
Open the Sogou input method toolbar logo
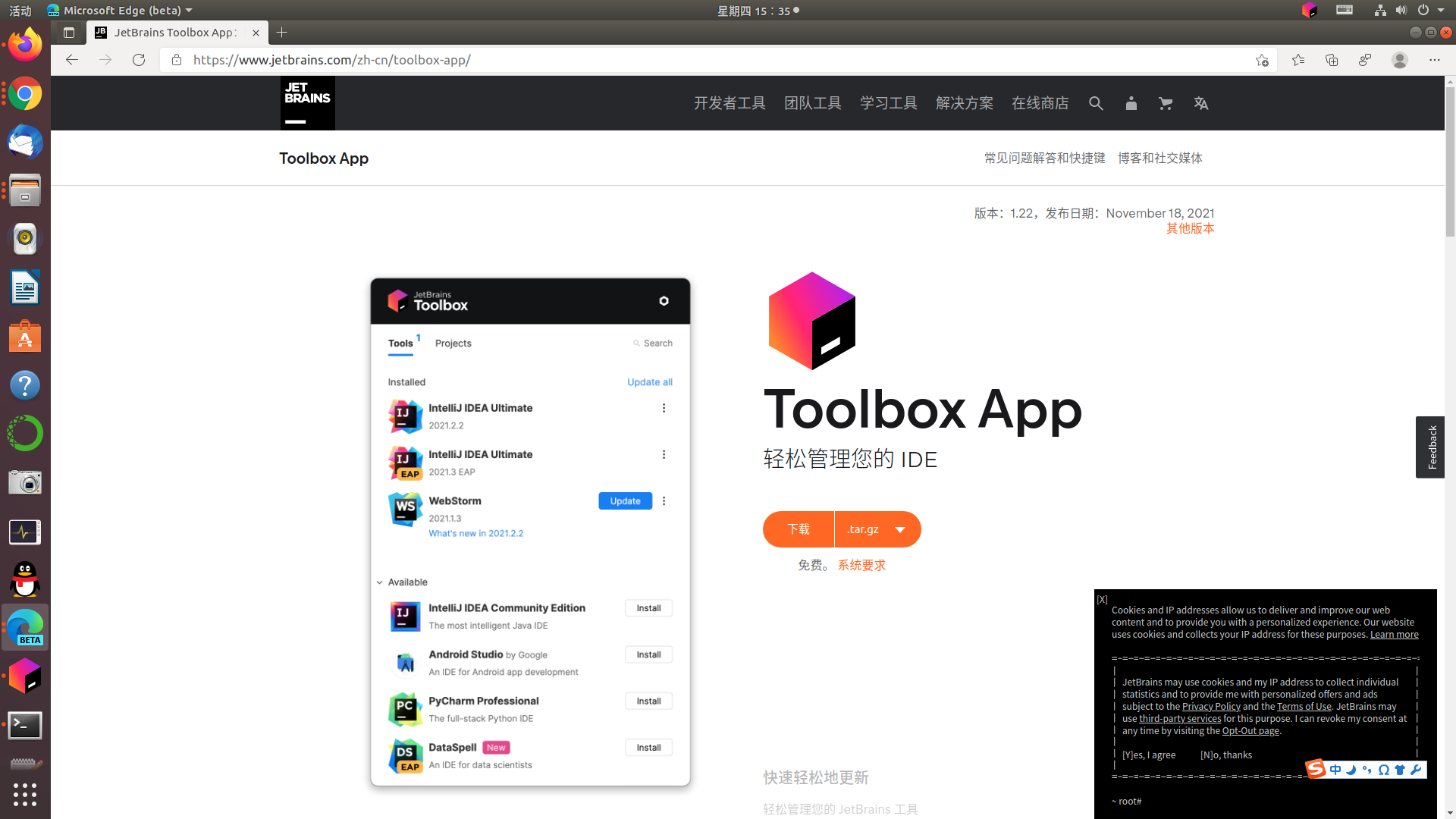[1316, 769]
